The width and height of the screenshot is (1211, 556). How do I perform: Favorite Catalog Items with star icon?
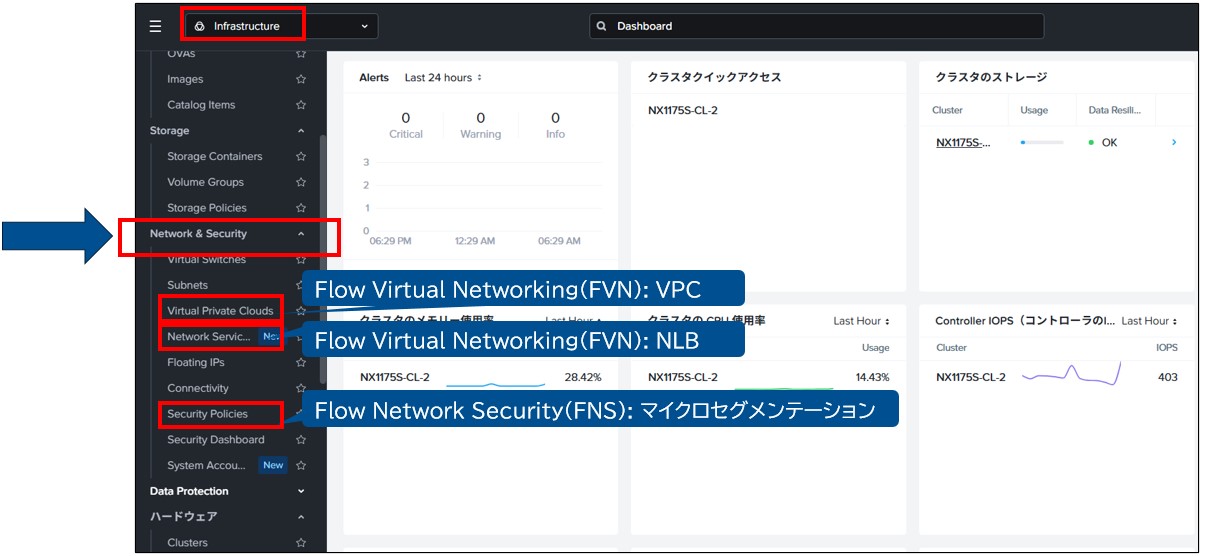click(301, 105)
